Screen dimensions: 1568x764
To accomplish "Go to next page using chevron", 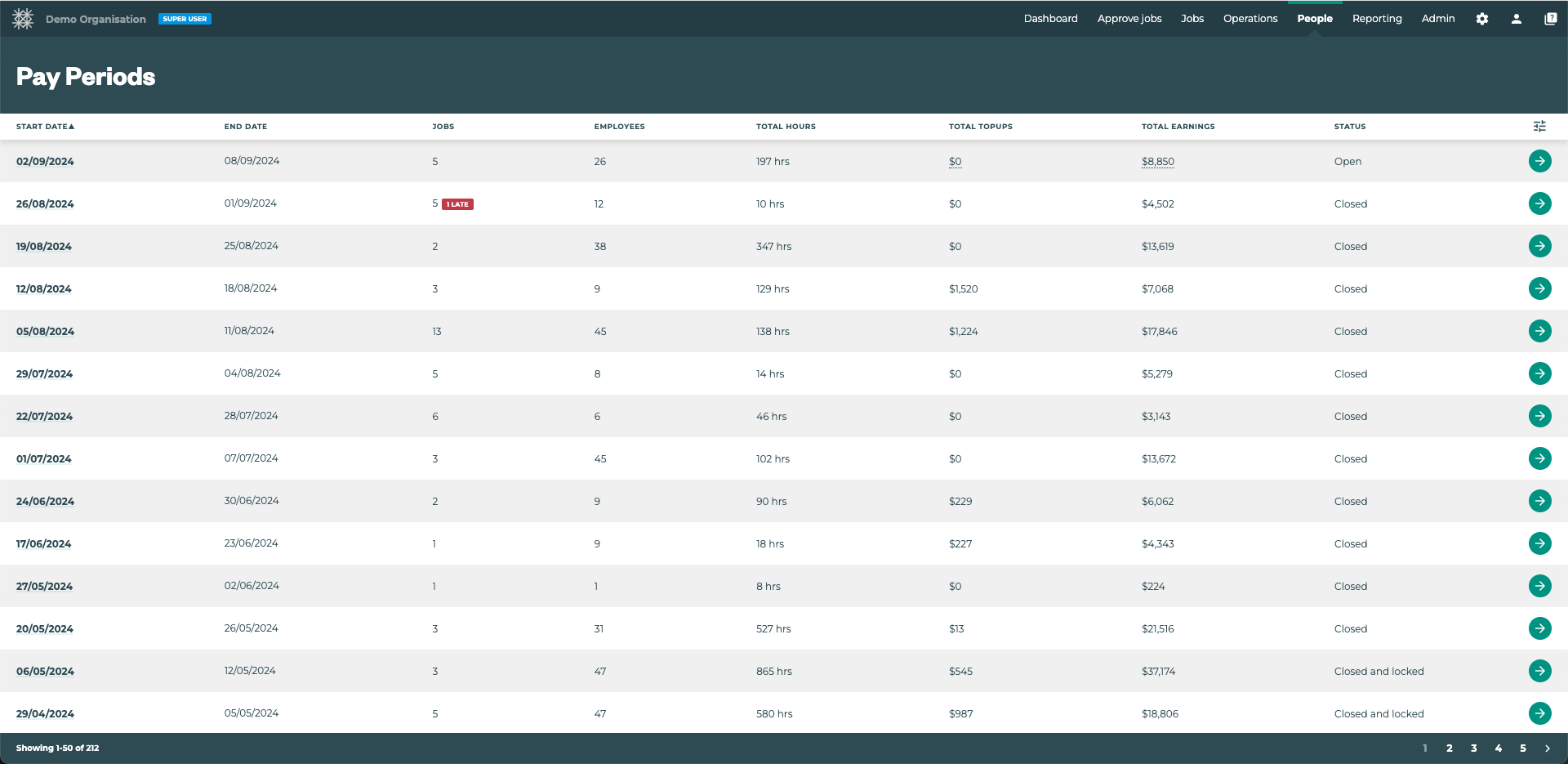I will [x=1548, y=748].
